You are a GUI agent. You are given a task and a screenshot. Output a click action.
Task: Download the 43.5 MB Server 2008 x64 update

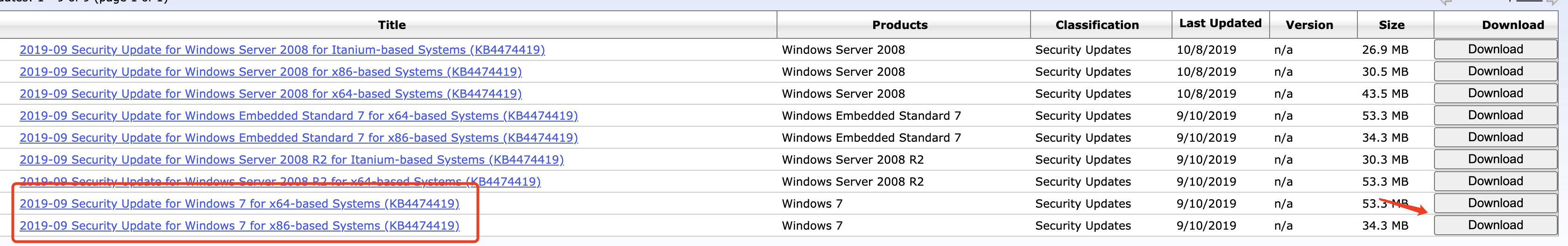(x=1495, y=93)
